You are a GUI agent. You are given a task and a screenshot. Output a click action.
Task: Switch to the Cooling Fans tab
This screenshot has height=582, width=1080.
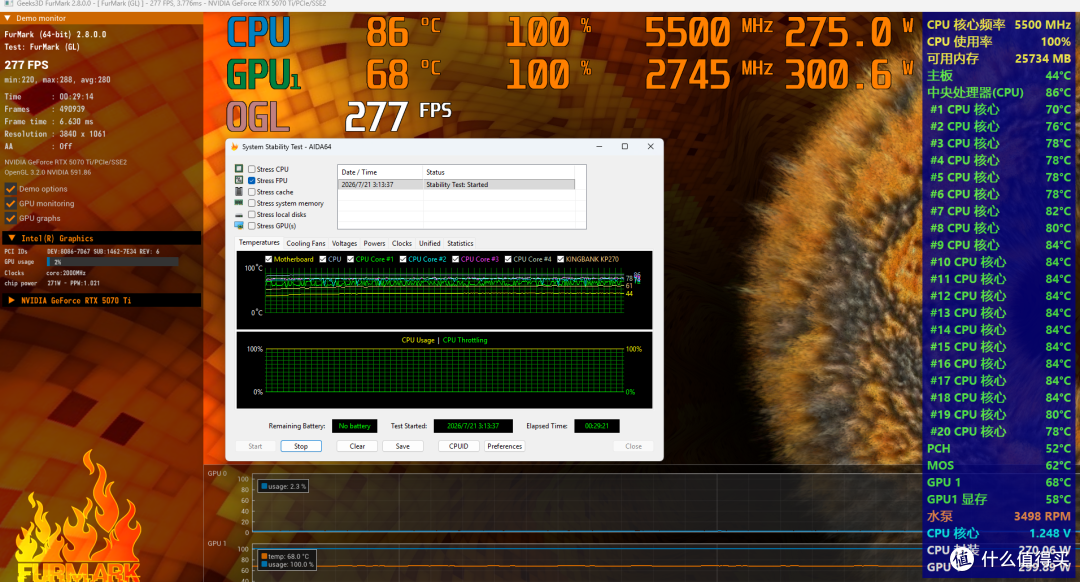306,243
